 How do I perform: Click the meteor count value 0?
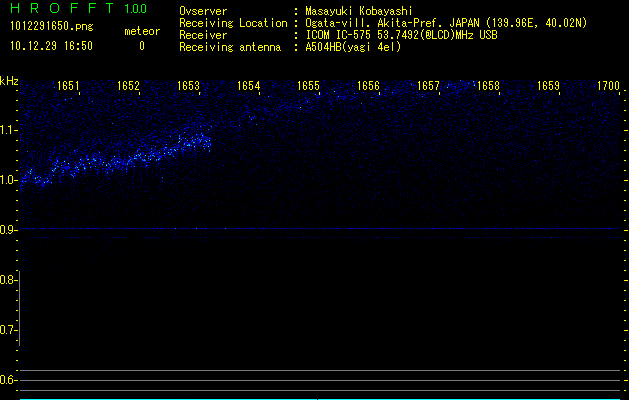coord(142,46)
